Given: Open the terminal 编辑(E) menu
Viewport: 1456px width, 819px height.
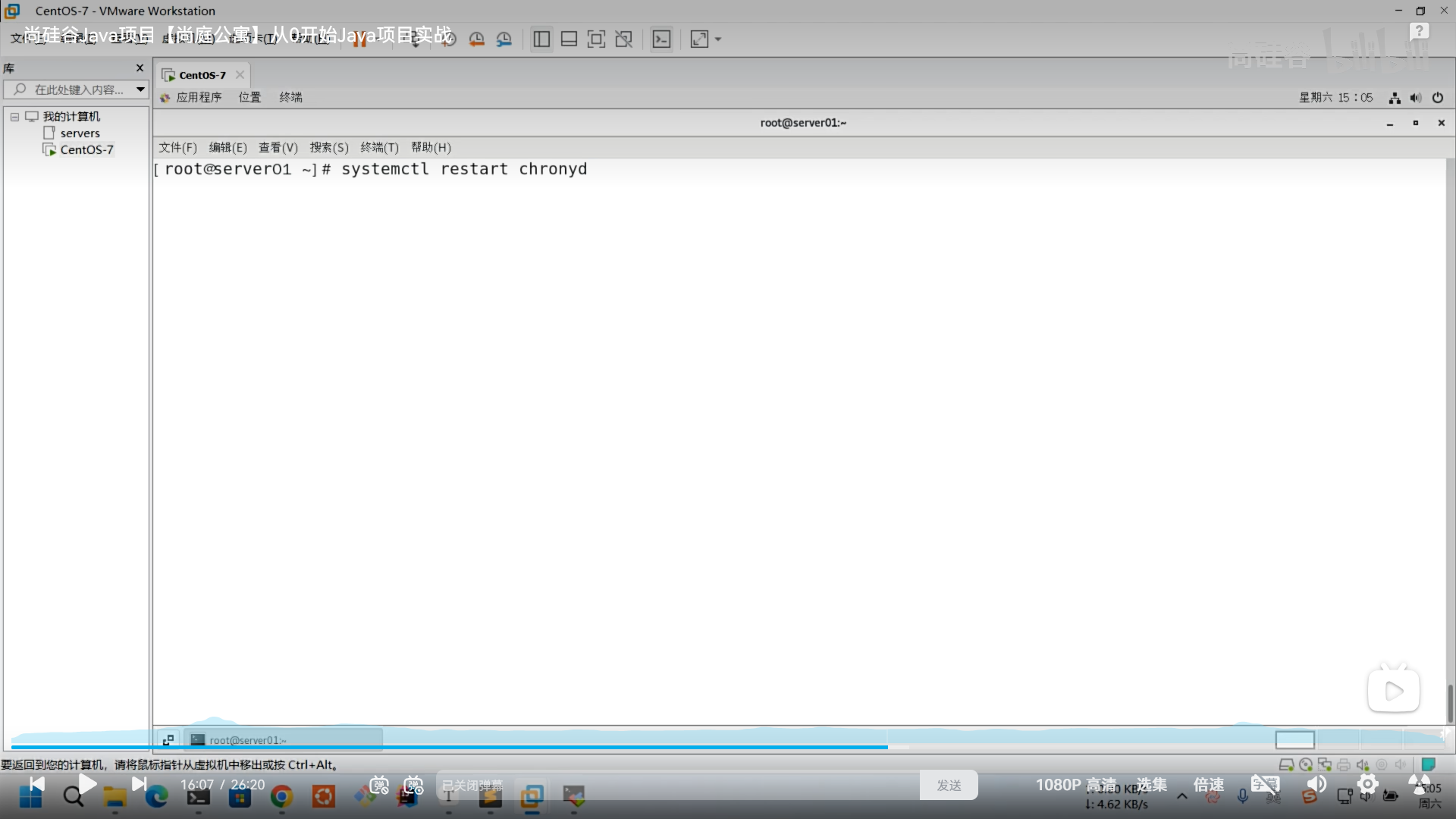Looking at the screenshot, I should [227, 147].
